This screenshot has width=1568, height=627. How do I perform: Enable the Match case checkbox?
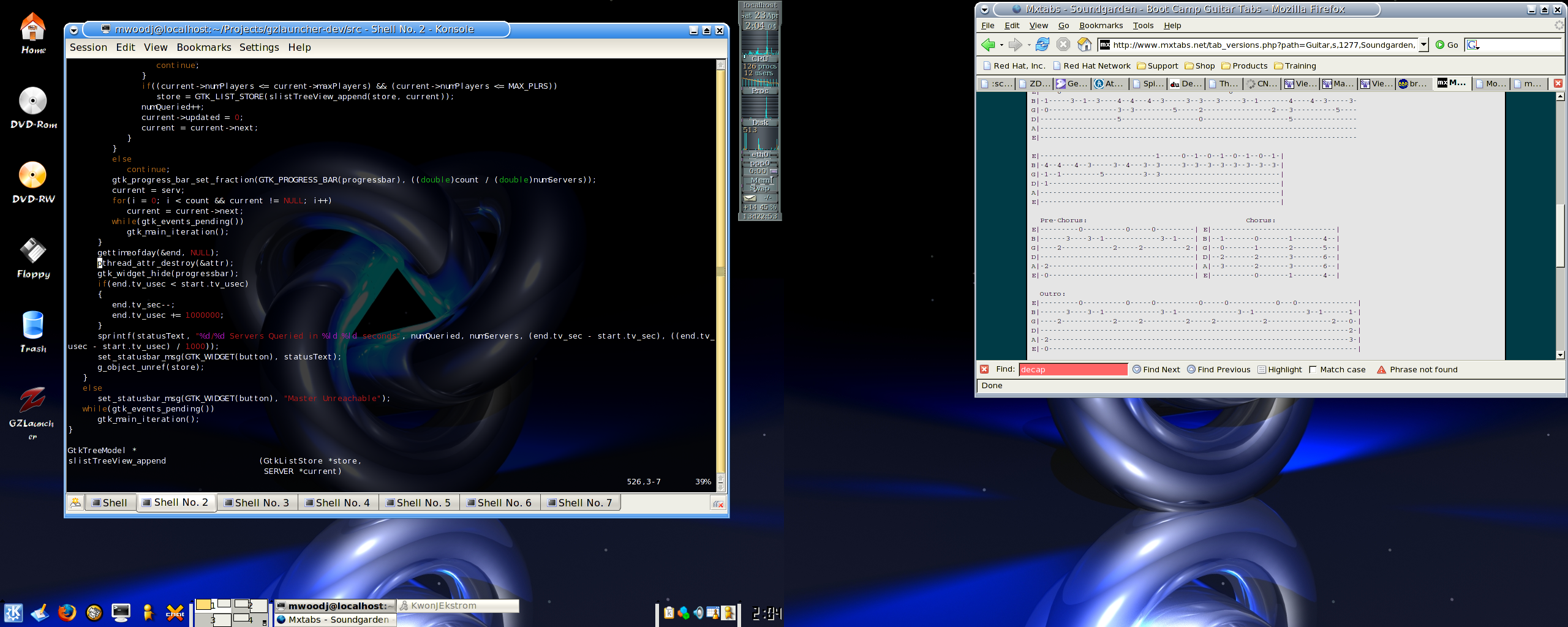[1313, 369]
